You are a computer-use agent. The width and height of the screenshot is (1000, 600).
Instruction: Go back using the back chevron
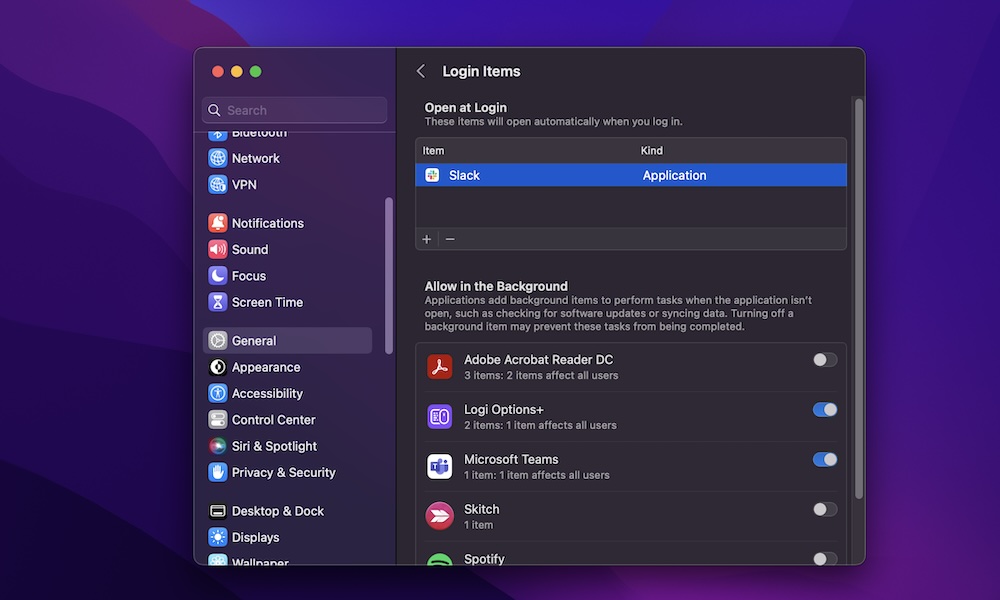pos(421,72)
